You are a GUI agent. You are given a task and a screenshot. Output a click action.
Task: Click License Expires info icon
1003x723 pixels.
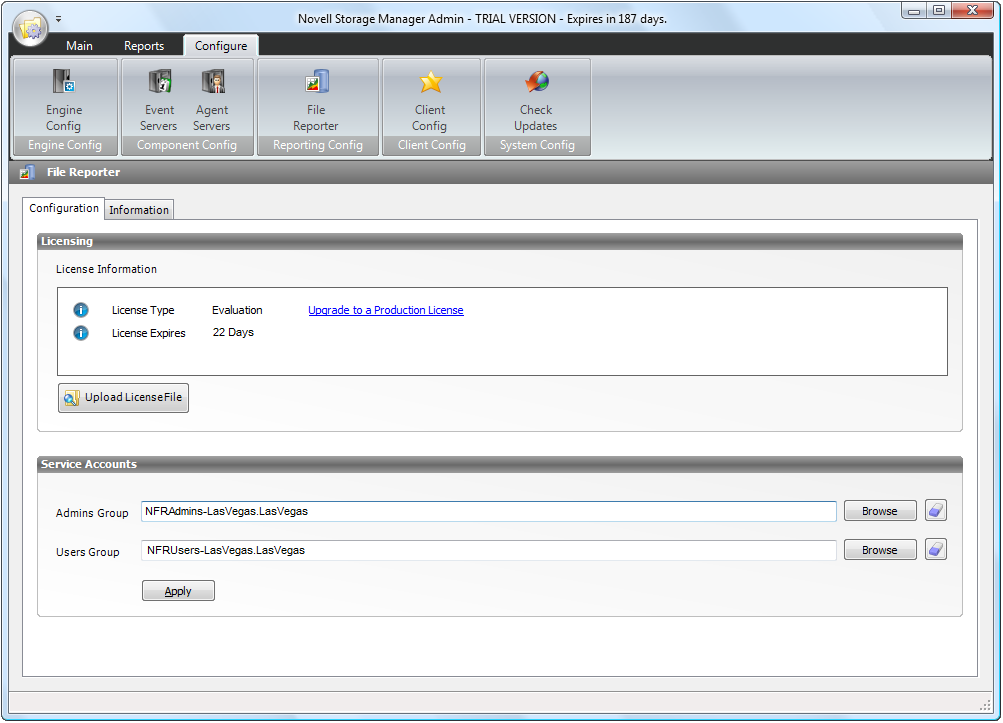81,333
